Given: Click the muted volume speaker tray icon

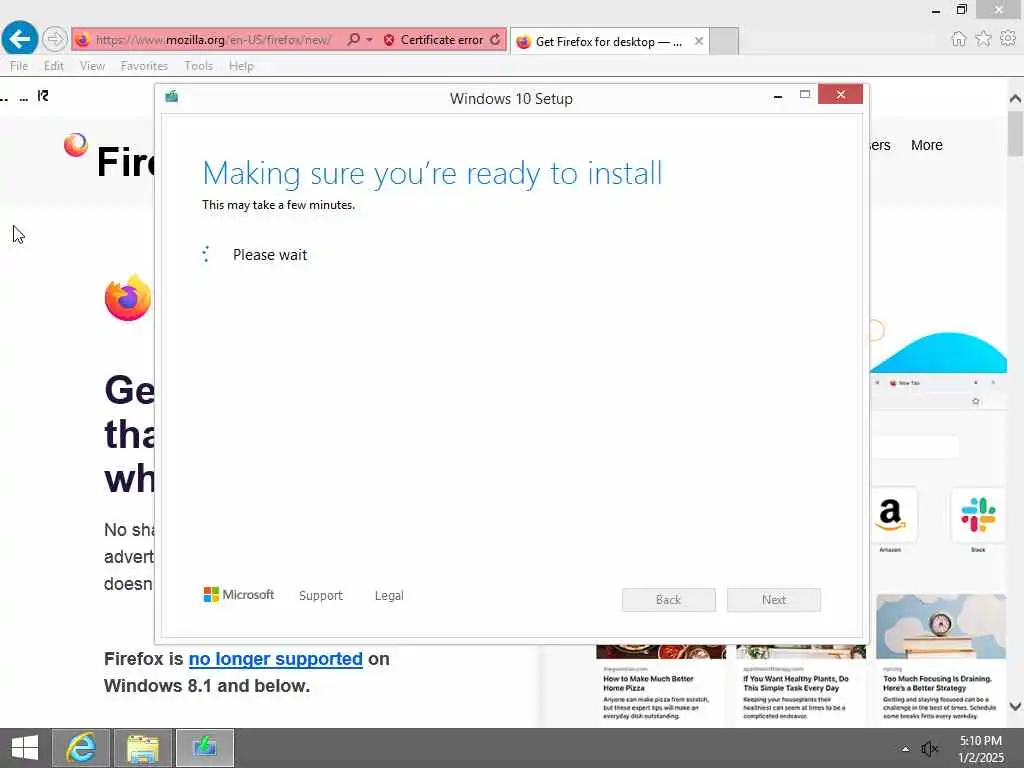Looking at the screenshot, I should point(929,749).
